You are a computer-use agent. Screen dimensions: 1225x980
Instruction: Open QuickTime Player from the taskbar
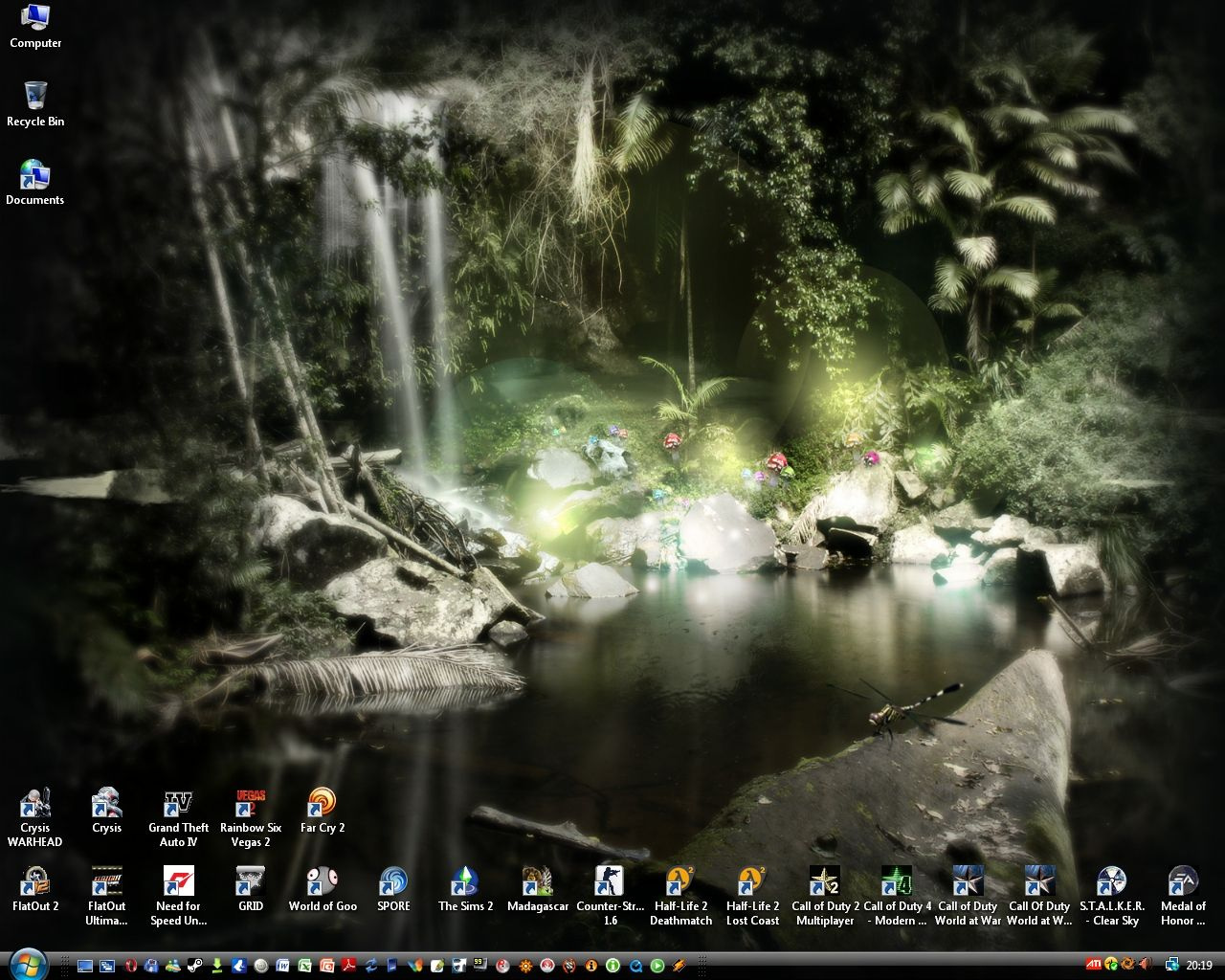[x=635, y=966]
